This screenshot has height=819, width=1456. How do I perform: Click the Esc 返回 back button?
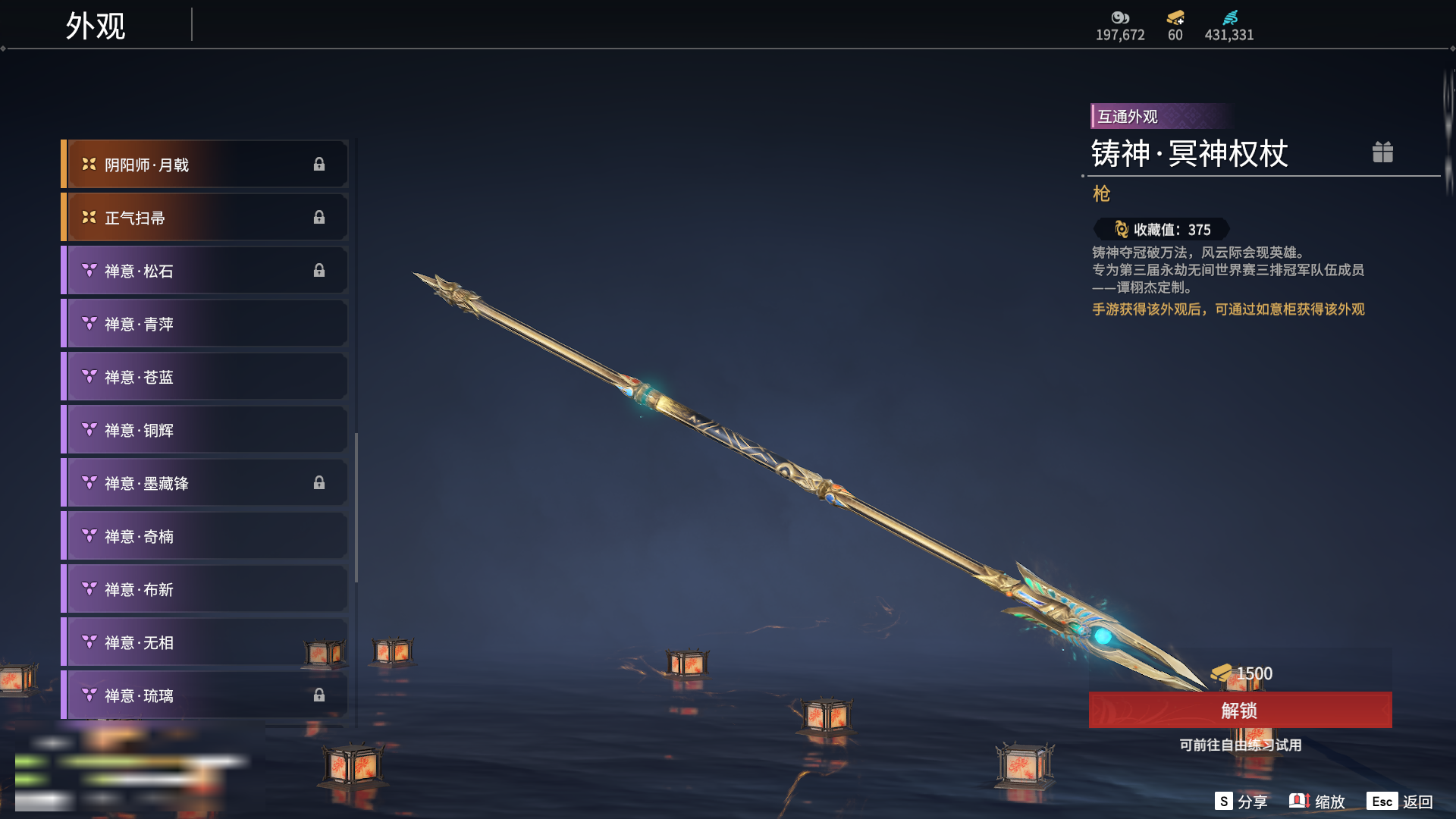[x=1400, y=802]
